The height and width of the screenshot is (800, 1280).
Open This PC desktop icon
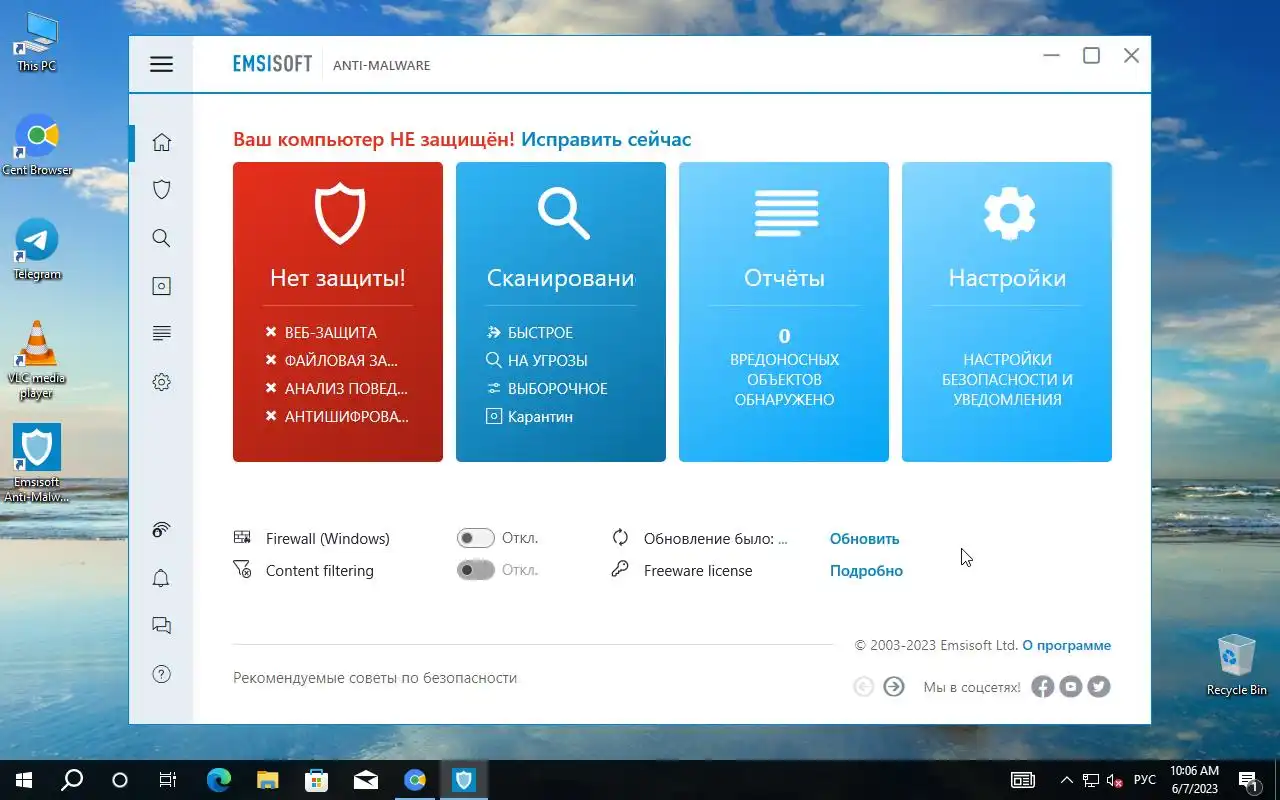[x=37, y=42]
